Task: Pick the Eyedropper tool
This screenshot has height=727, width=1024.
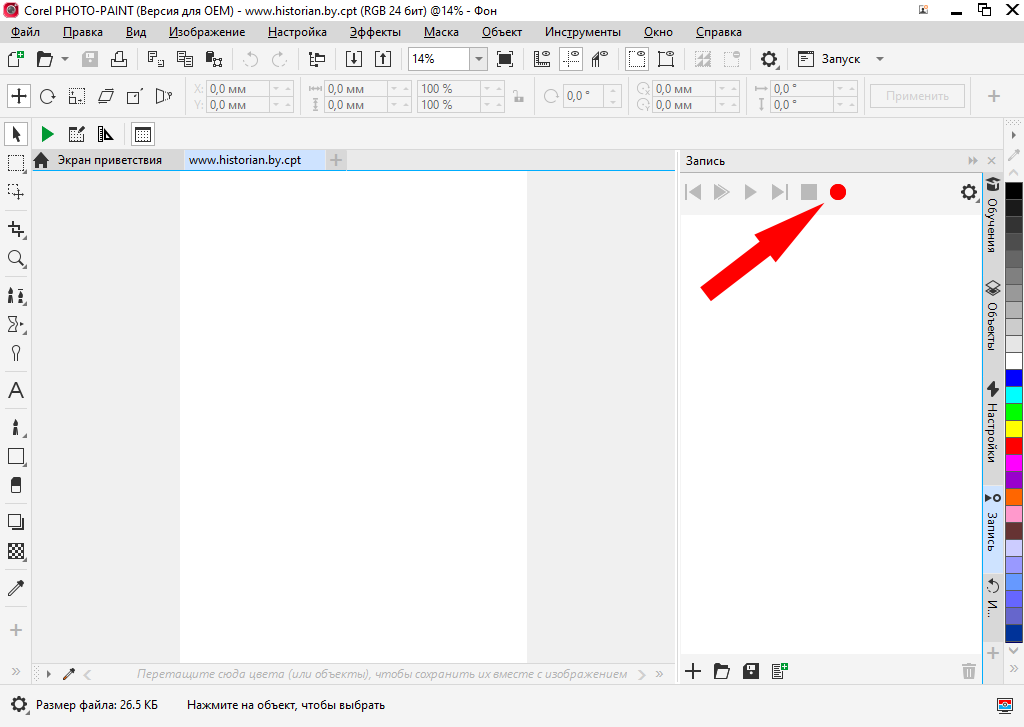Action: click(16, 588)
